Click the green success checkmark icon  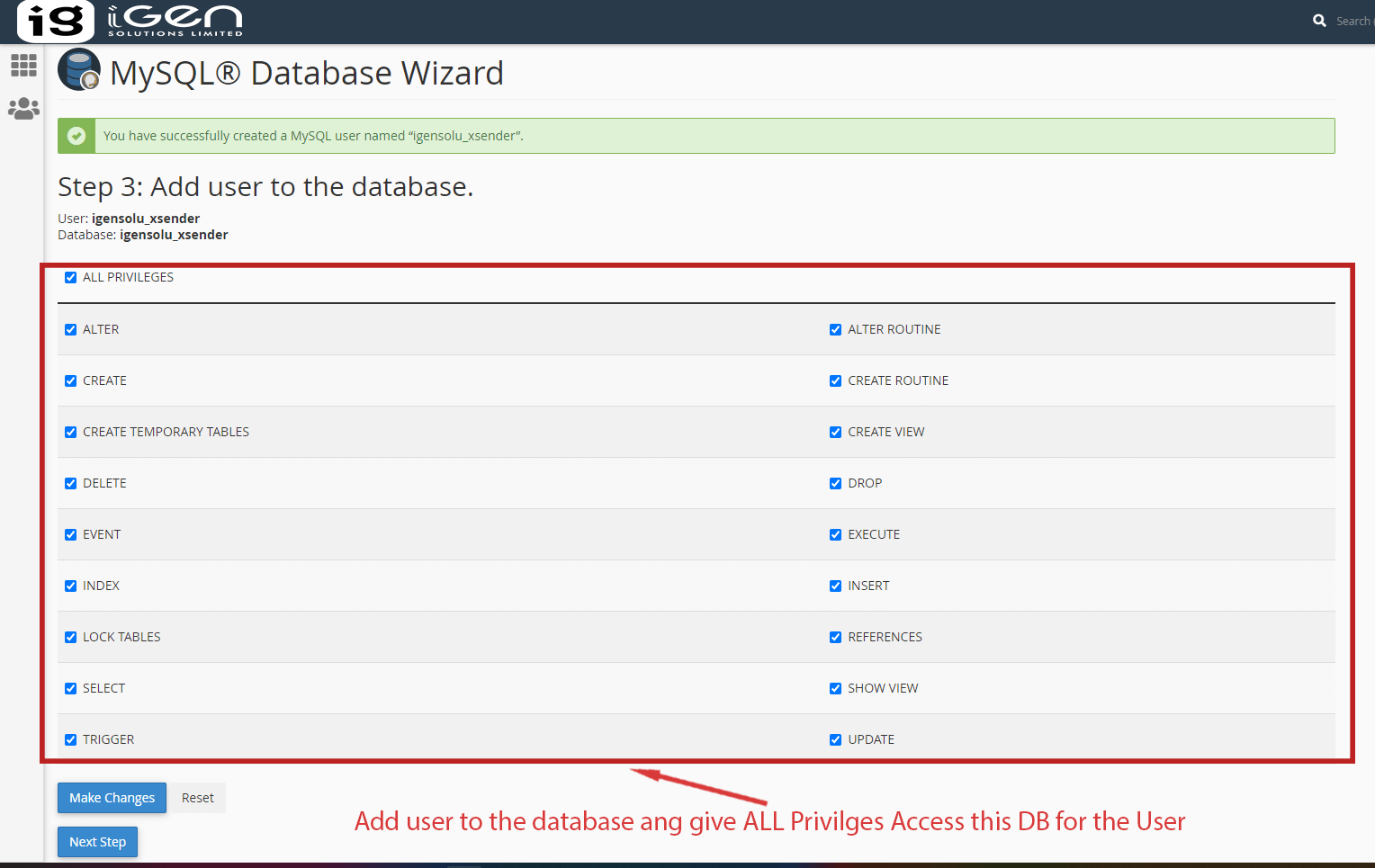(x=76, y=136)
